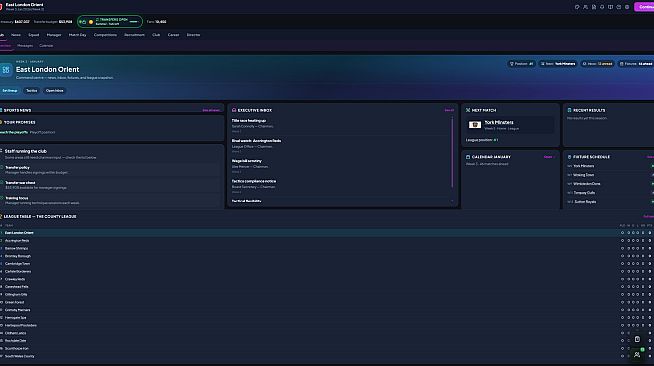This screenshot has width=654, height=366.
Task: Click the Executive Inbox header icon
Action: coord(234,110)
